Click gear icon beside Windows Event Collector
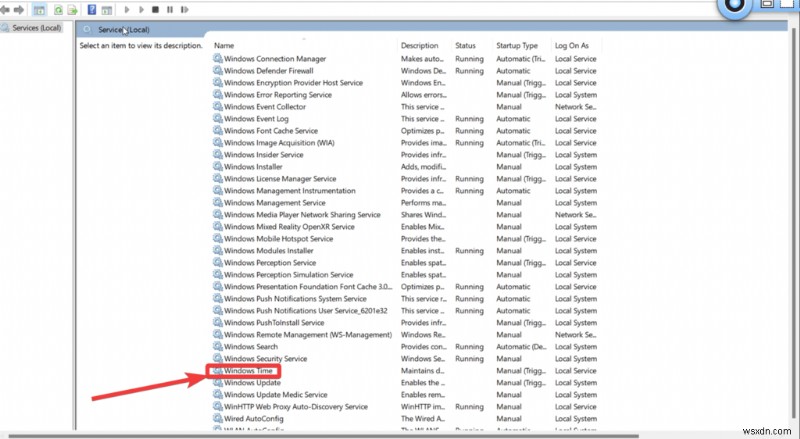Viewport: 800px width, 439px height. (x=218, y=107)
